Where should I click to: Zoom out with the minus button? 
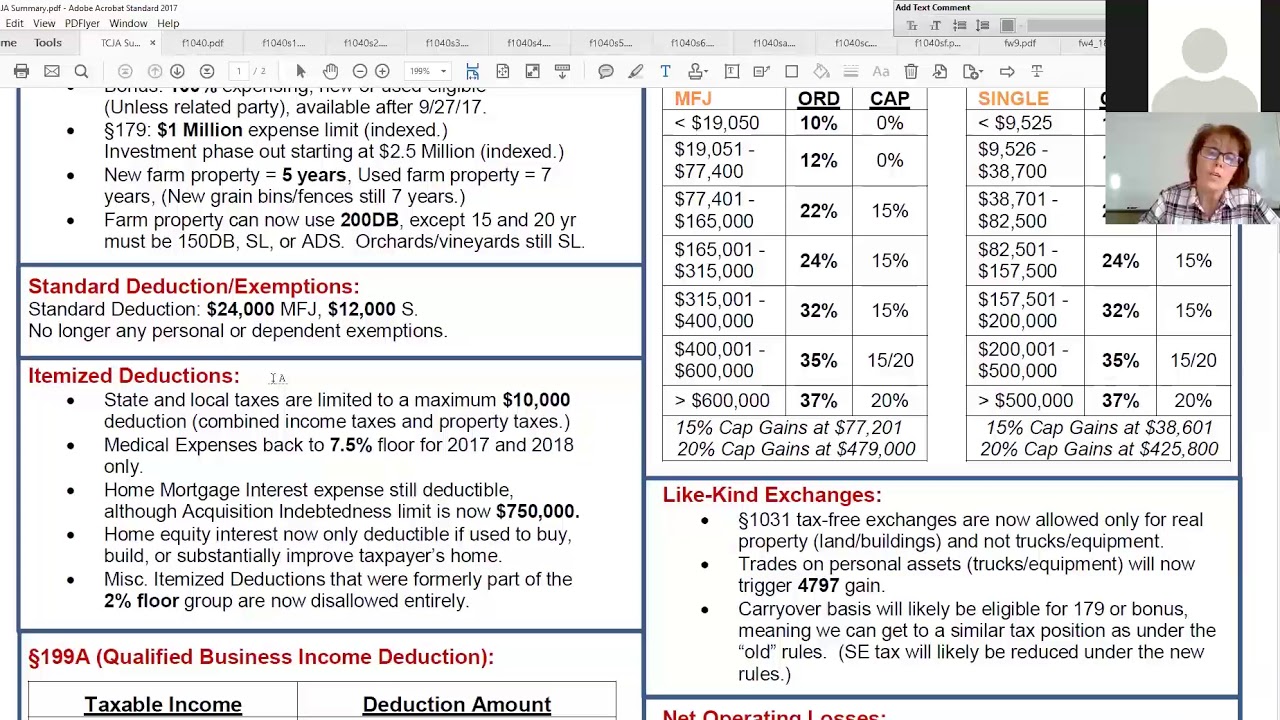[x=360, y=71]
